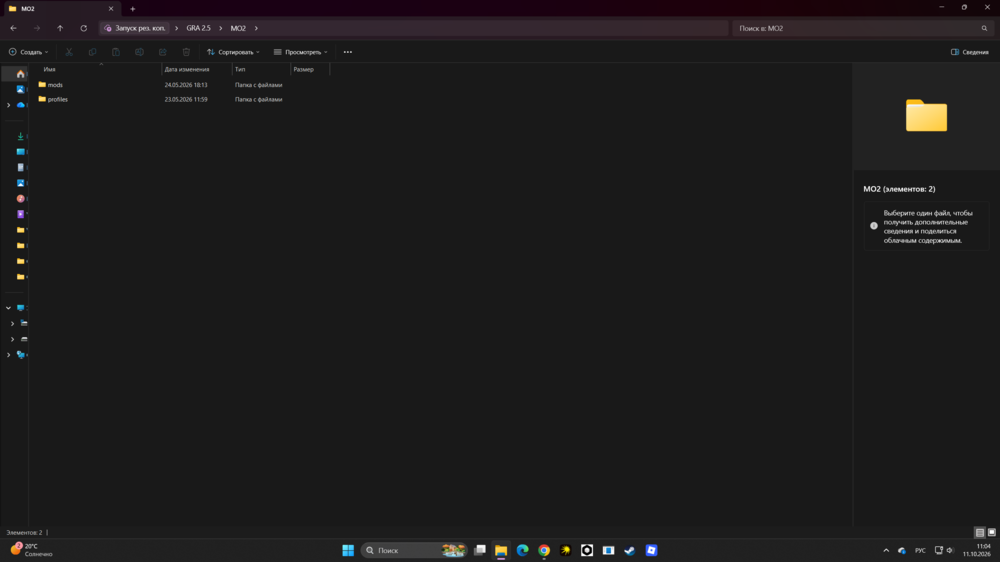Open the Сортировать dropdown
1000x562 pixels.
point(233,52)
